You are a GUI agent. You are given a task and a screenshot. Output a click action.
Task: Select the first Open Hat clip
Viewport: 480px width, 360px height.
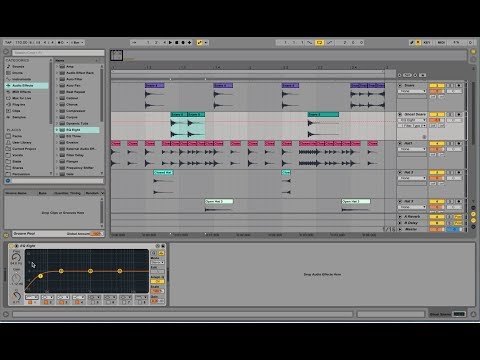219,201
